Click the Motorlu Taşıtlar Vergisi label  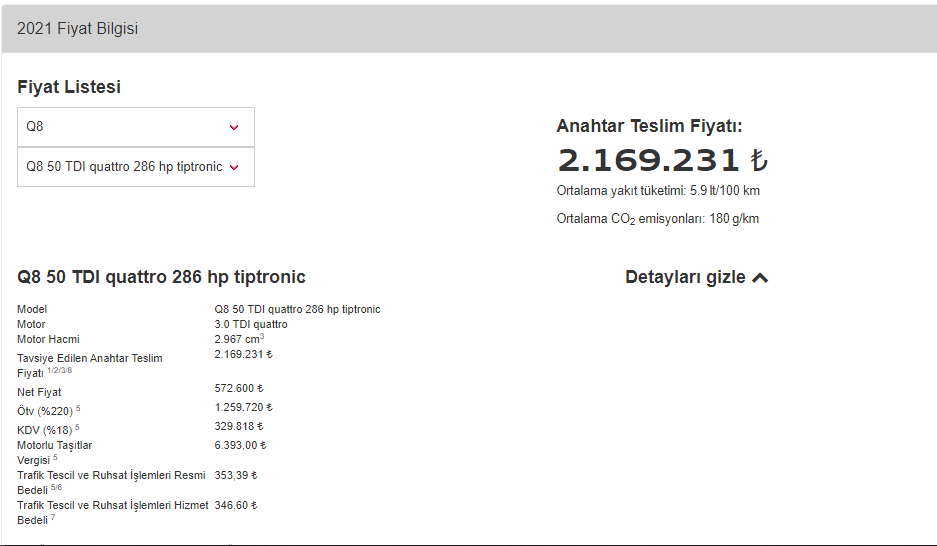(x=54, y=453)
